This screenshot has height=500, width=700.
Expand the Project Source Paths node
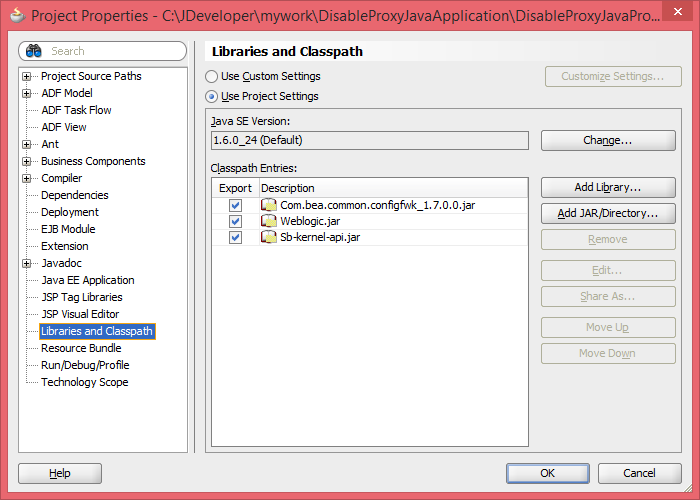[27, 76]
